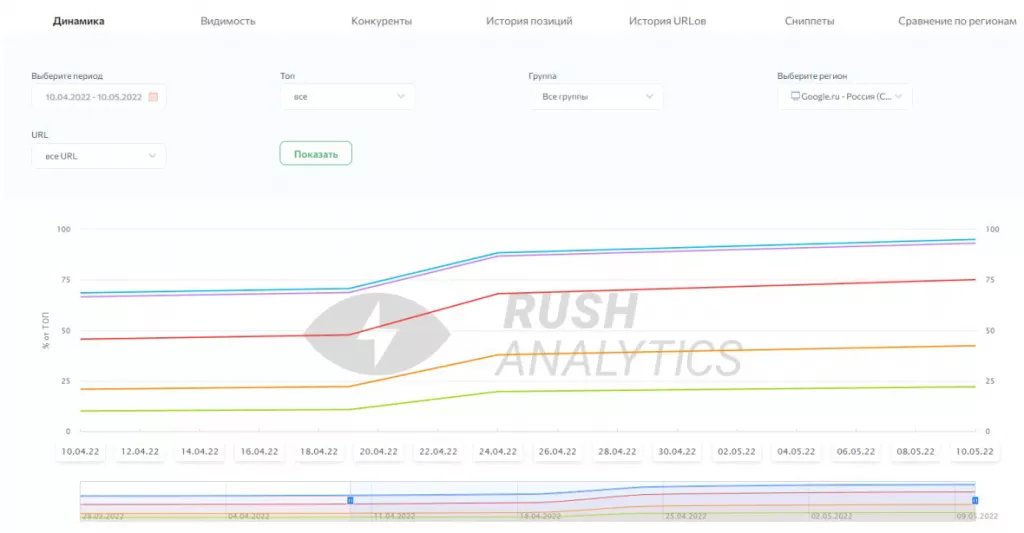The height and width of the screenshot is (533, 1024).
Task: Click the 28.04.22 date label on the axis
Action: click(617, 451)
